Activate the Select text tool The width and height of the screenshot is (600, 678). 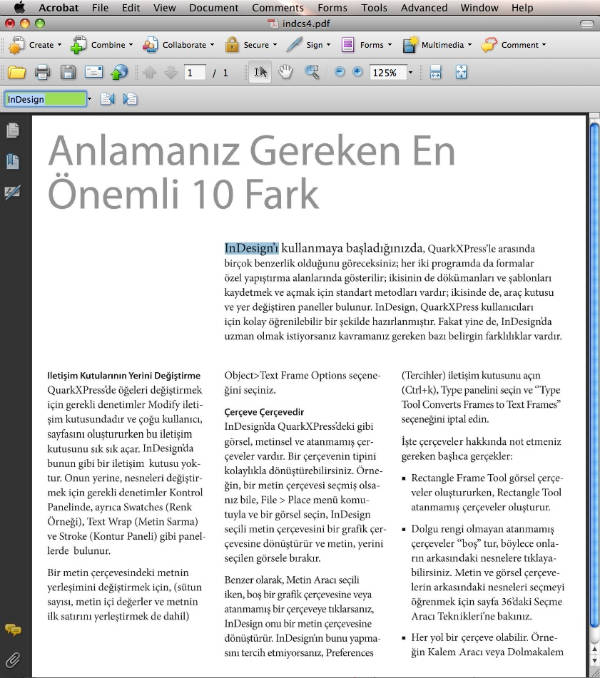[260, 72]
